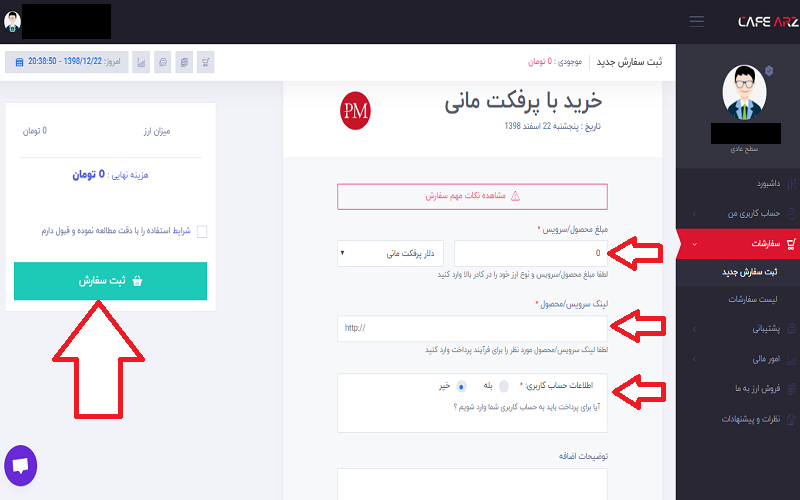Select the خیر radio button

pyautogui.click(x=461, y=386)
